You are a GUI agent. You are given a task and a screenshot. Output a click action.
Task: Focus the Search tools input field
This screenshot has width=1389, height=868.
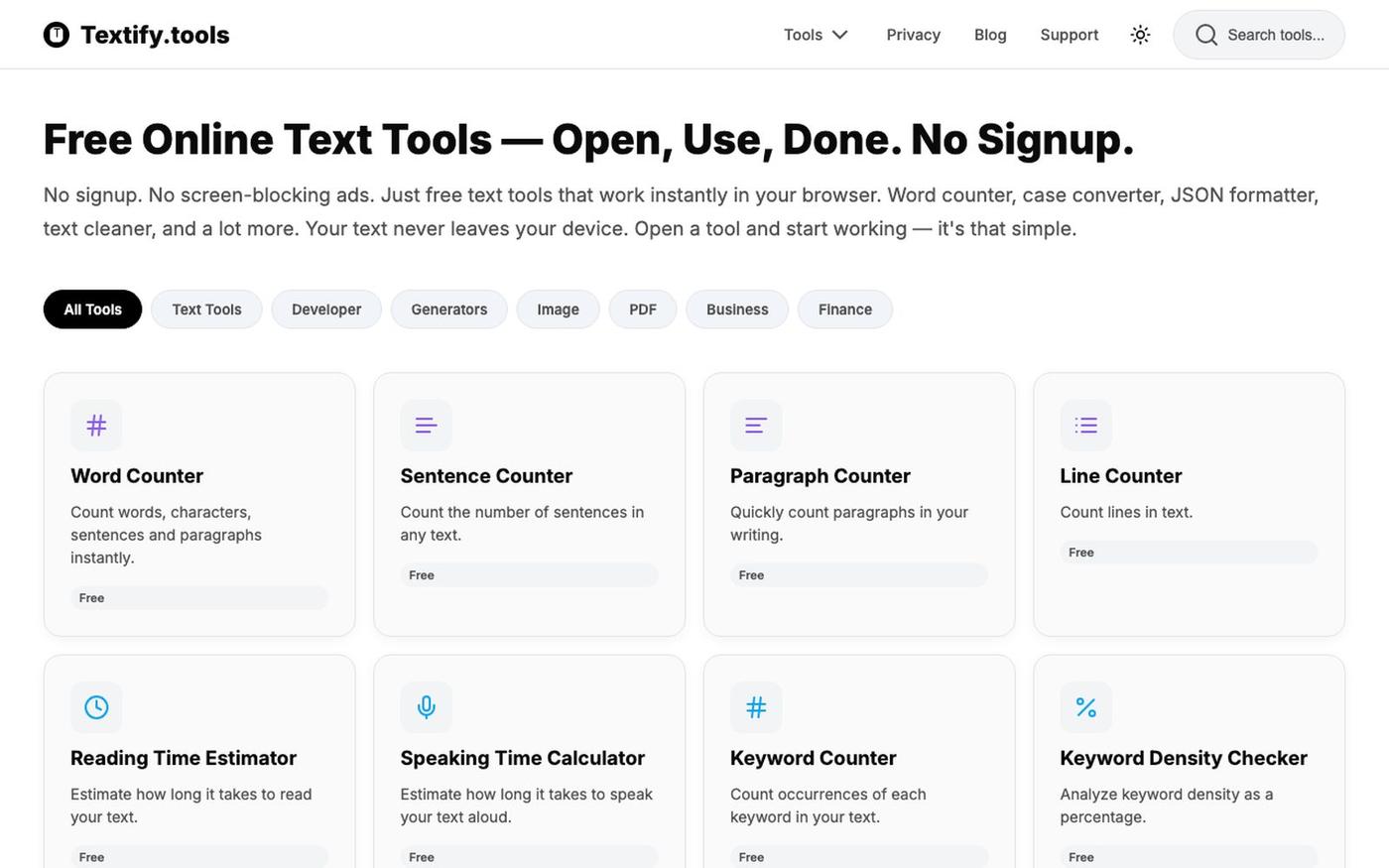1259,35
